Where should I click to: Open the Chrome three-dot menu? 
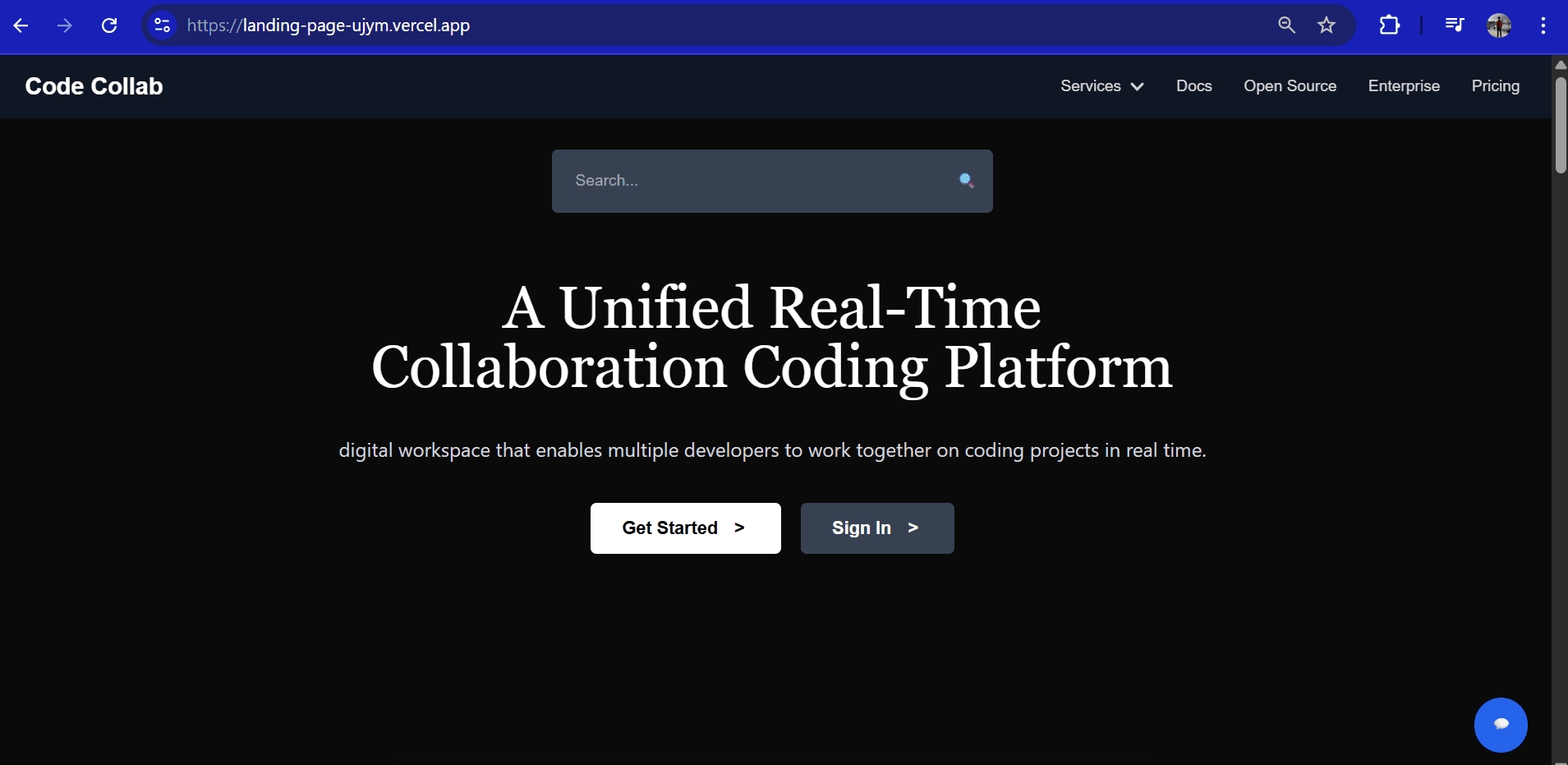coord(1543,25)
